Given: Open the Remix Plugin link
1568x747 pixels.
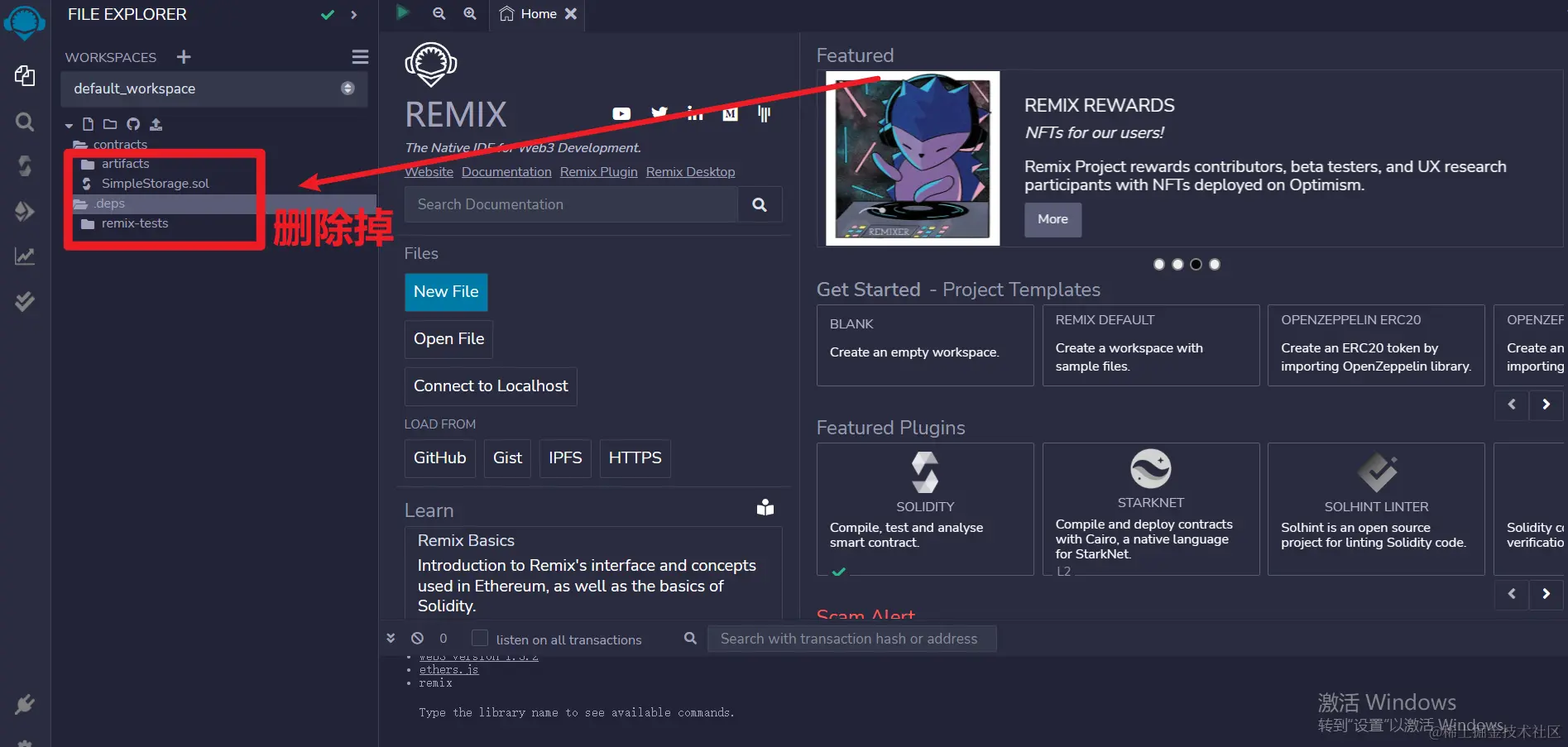Looking at the screenshot, I should tap(598, 172).
